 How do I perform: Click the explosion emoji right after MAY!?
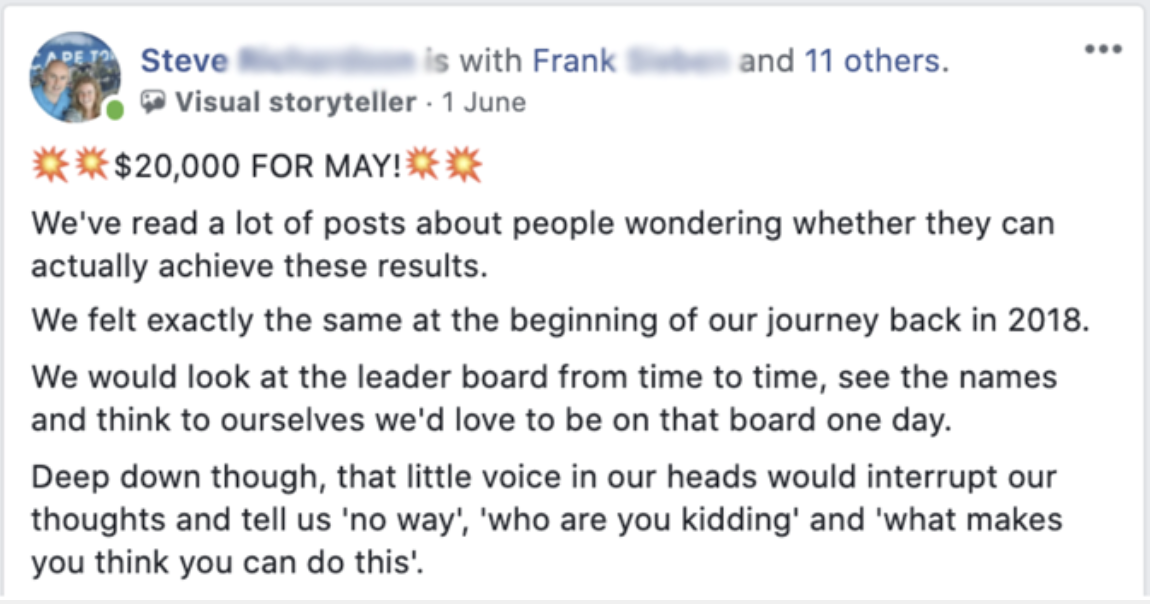(x=422, y=163)
